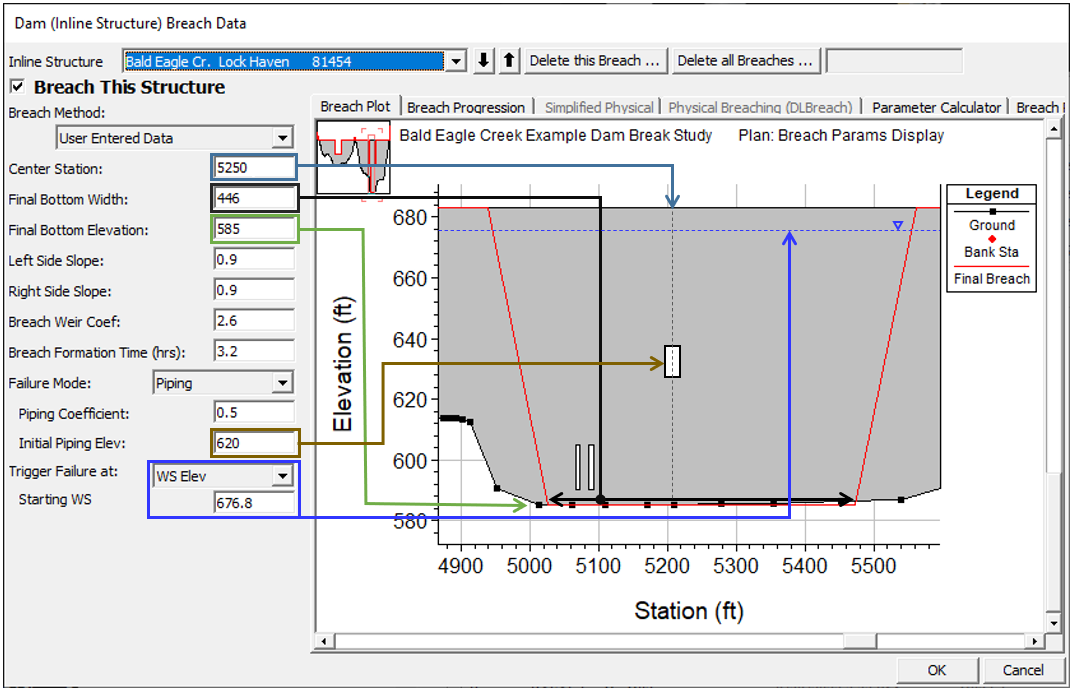
Task: Click the right arrow on horizontal scrollbar
Action: coord(1035,641)
